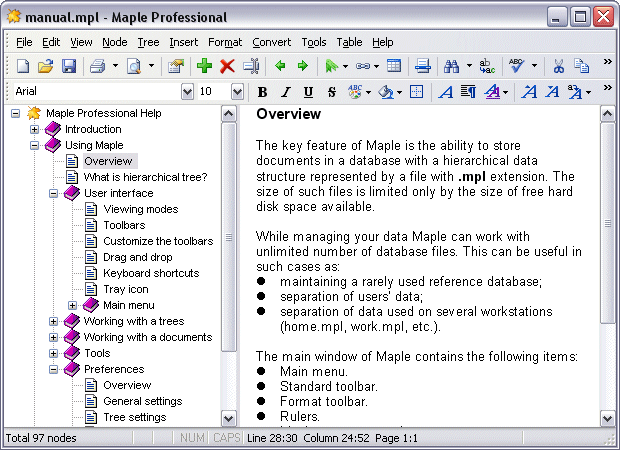Run the ABC spell check icon
This screenshot has width=620, height=450.
point(516,66)
